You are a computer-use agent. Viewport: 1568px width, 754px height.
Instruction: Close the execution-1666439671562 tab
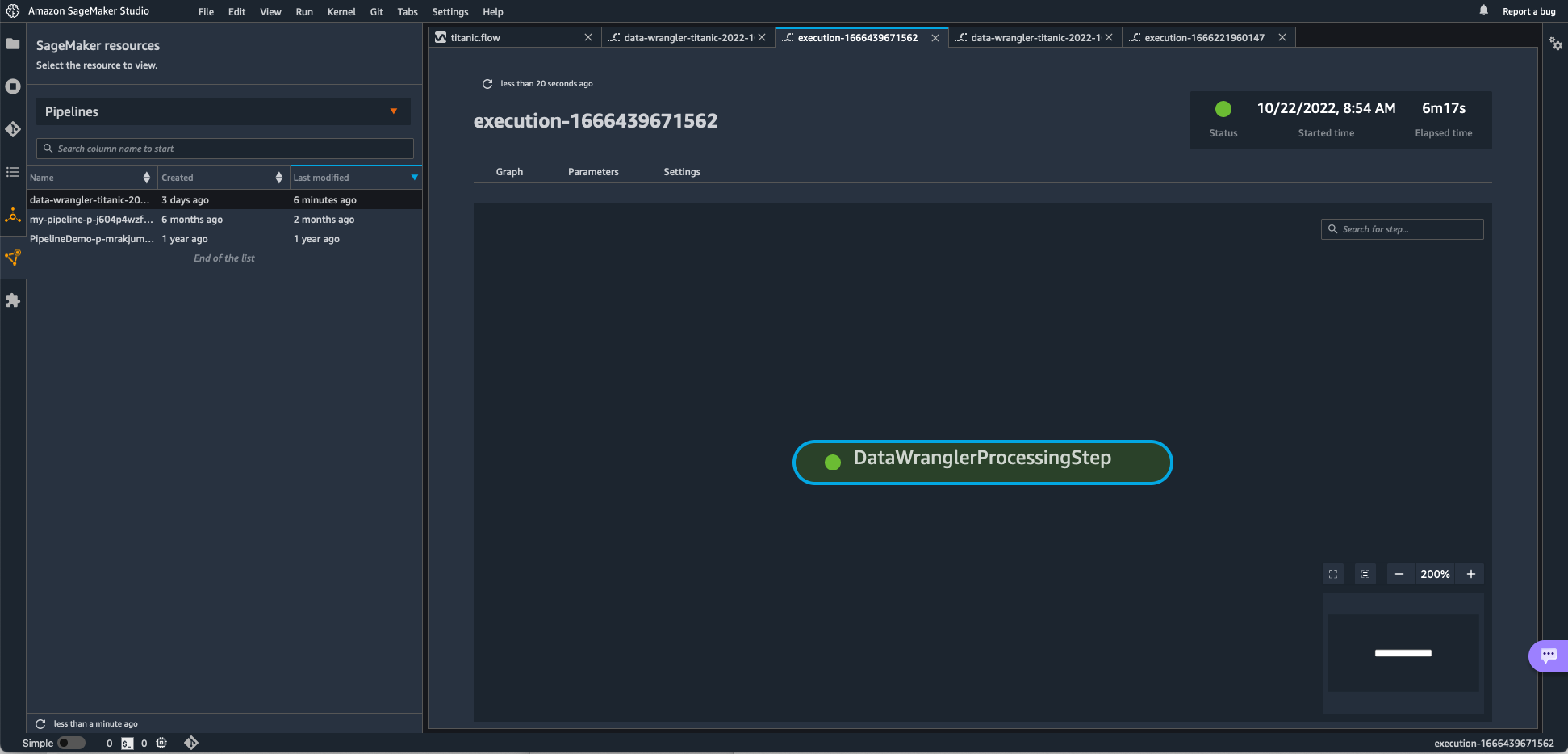click(x=935, y=38)
